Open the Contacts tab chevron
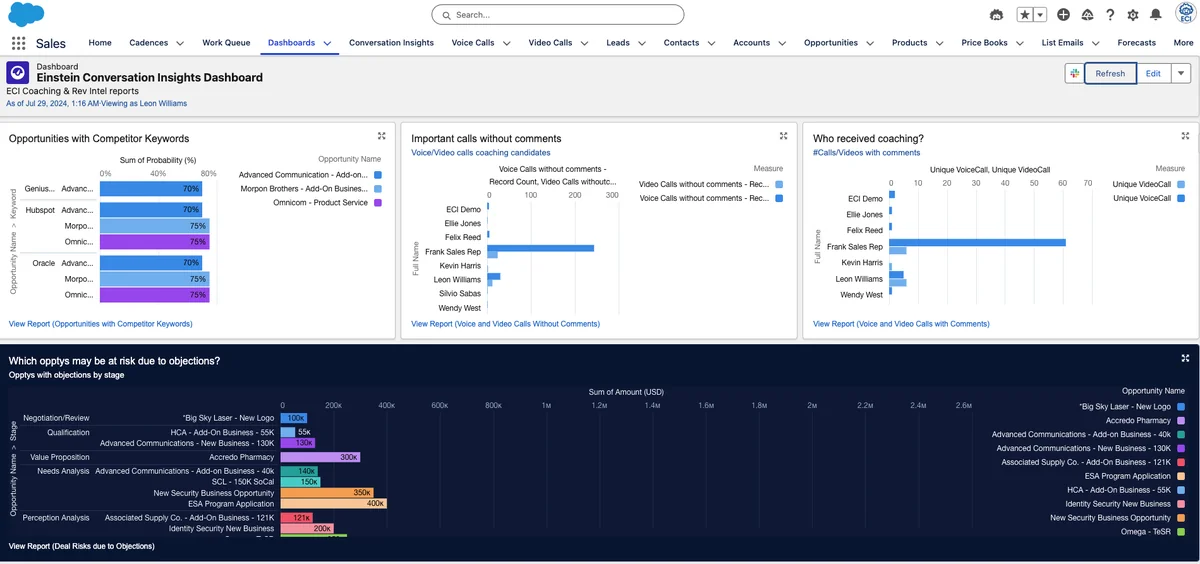Screen dimensions: 1200x564 712,43
